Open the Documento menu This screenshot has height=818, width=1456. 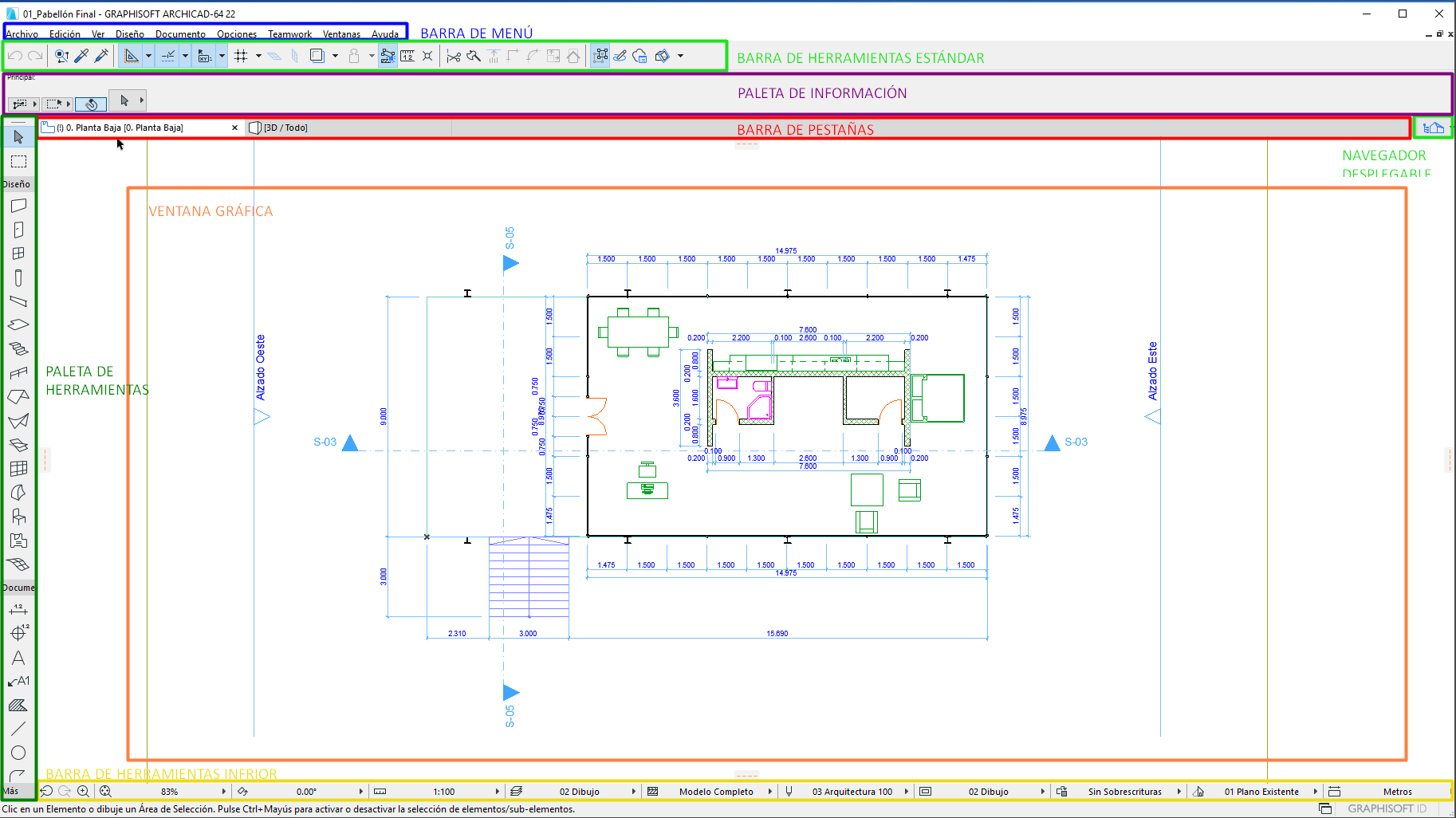pyautogui.click(x=180, y=34)
